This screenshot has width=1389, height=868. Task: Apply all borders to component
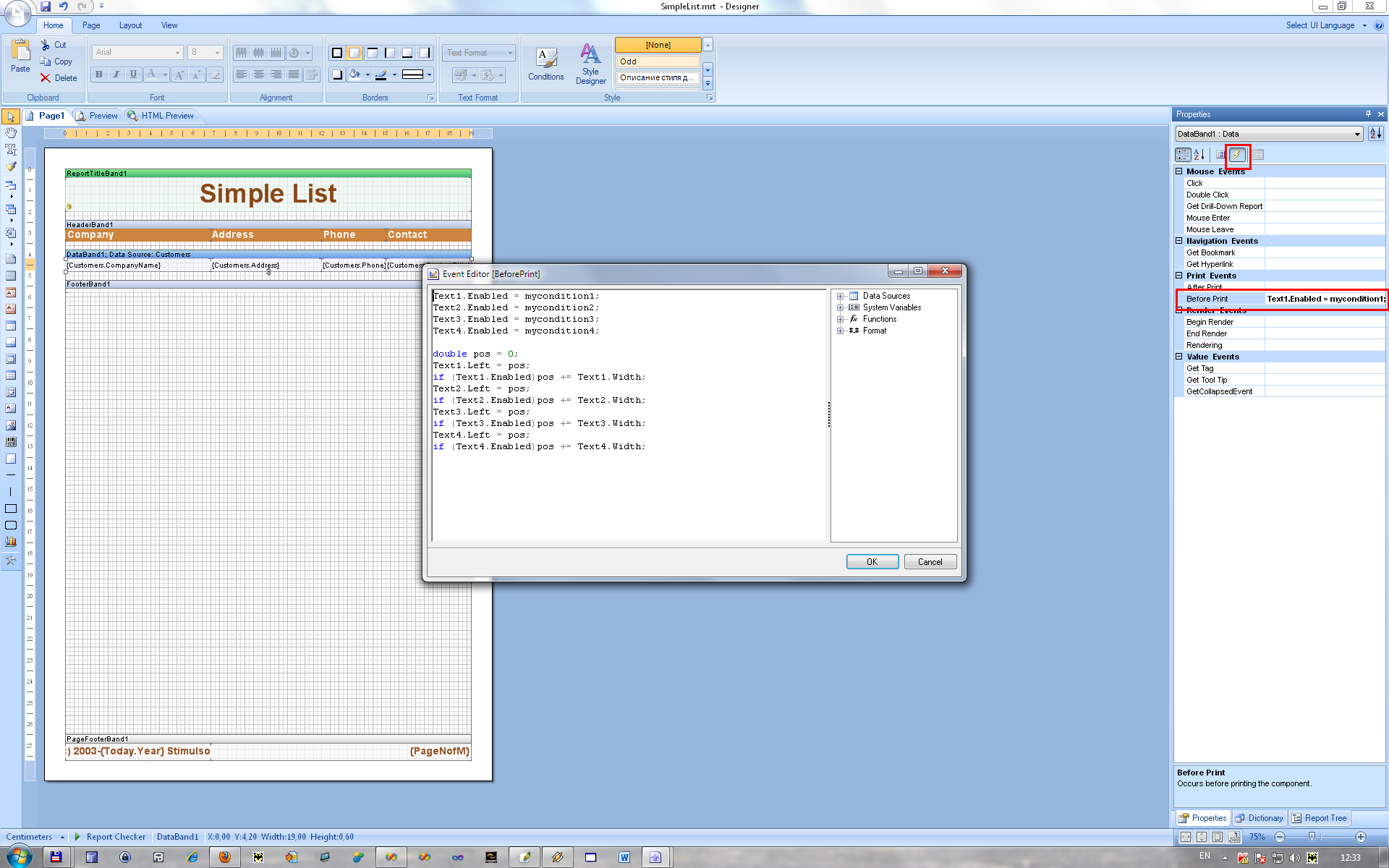click(x=337, y=53)
